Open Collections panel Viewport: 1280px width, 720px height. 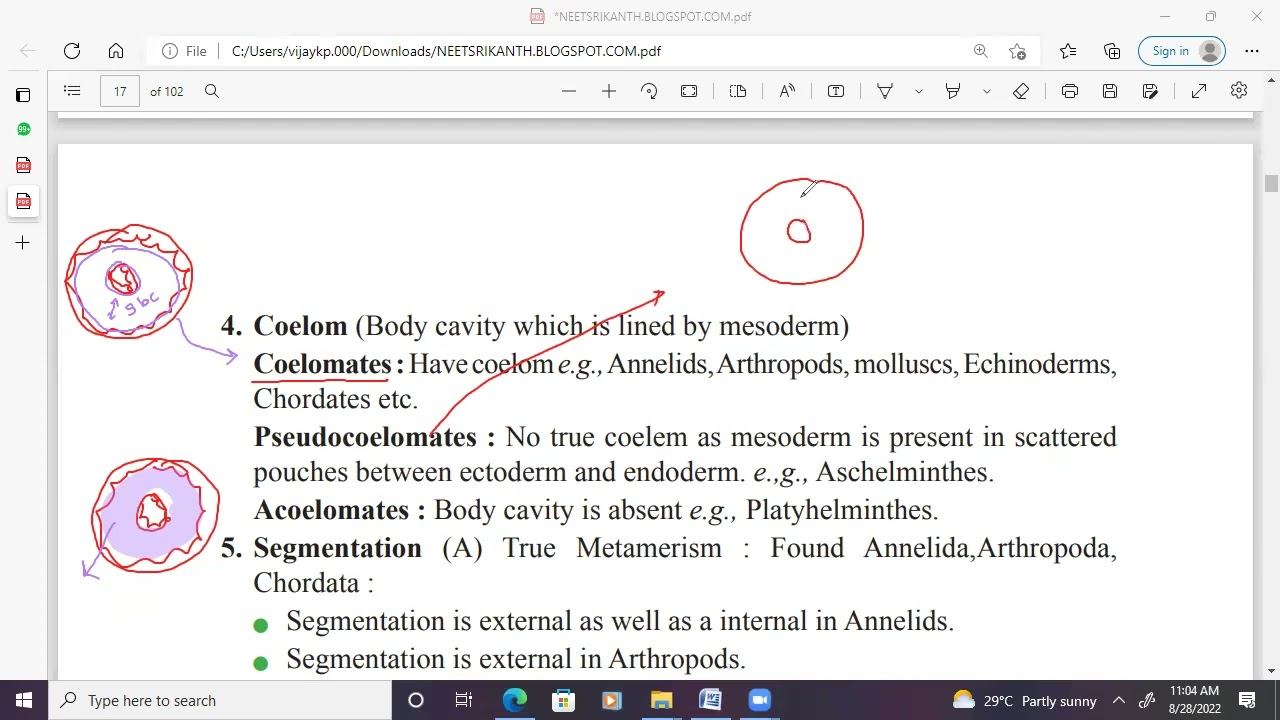tap(1112, 51)
